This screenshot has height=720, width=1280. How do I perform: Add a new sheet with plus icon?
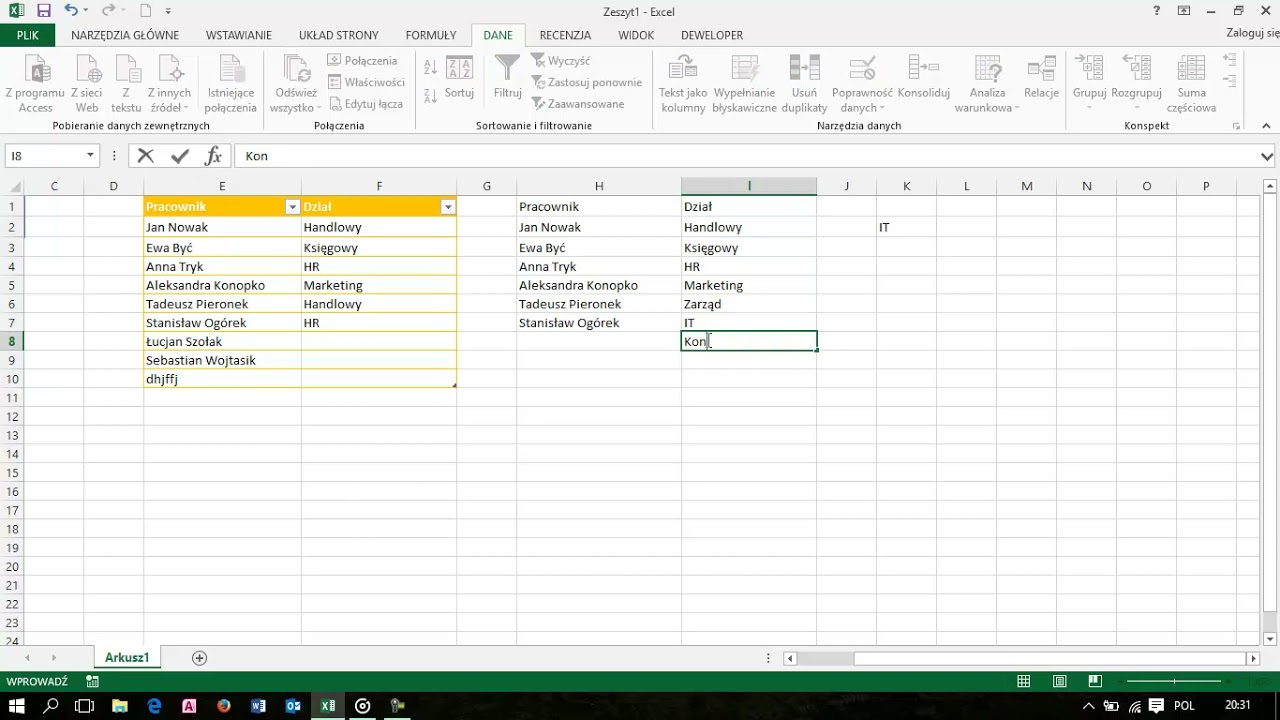[199, 657]
